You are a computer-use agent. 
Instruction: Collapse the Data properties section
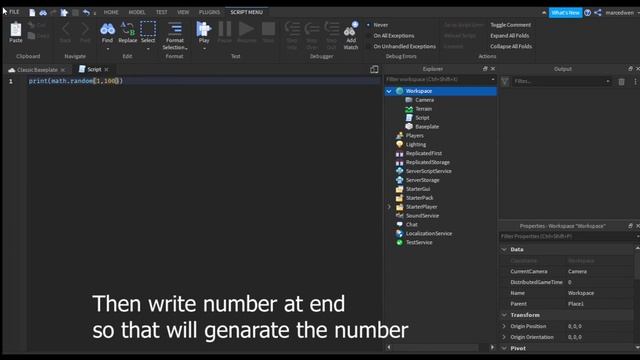tap(504, 249)
